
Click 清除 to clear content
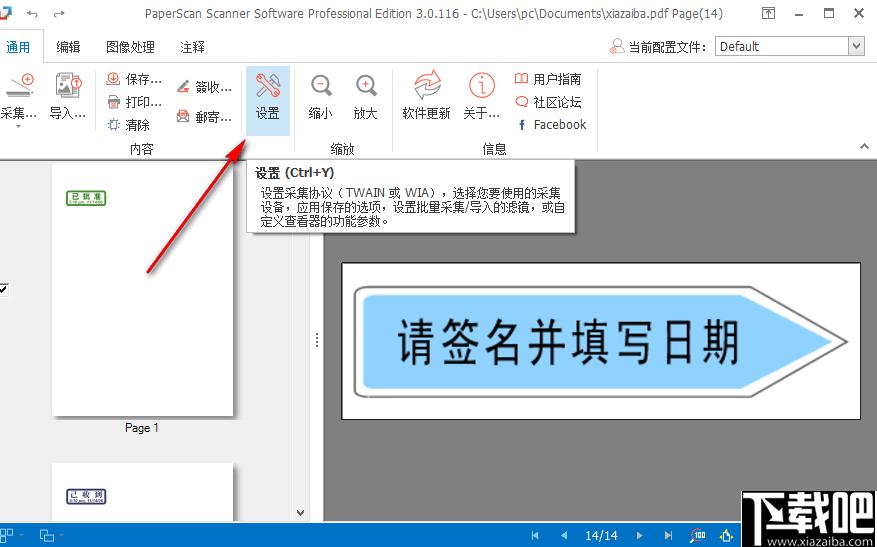pos(129,125)
